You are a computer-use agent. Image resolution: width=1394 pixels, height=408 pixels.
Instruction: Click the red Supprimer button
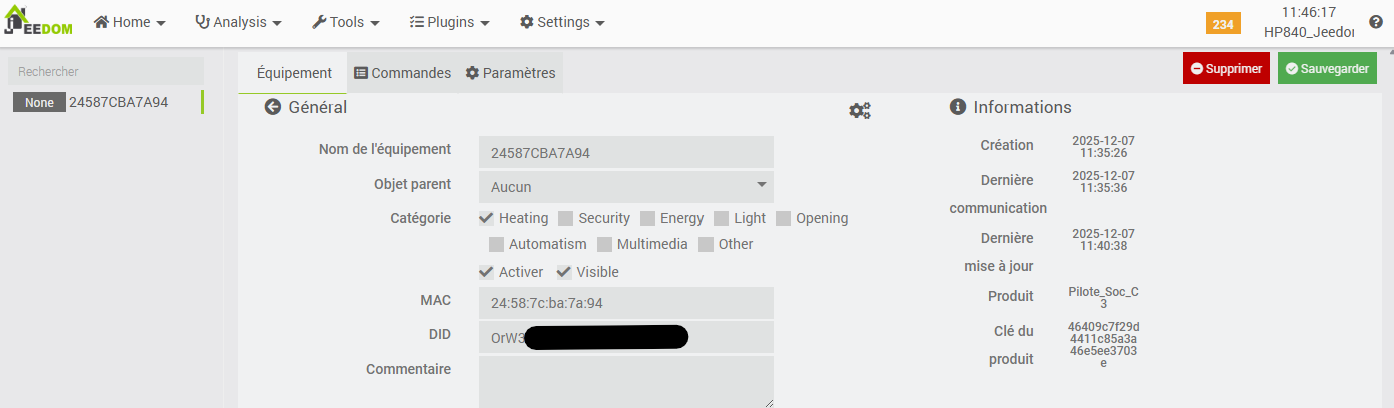1227,69
